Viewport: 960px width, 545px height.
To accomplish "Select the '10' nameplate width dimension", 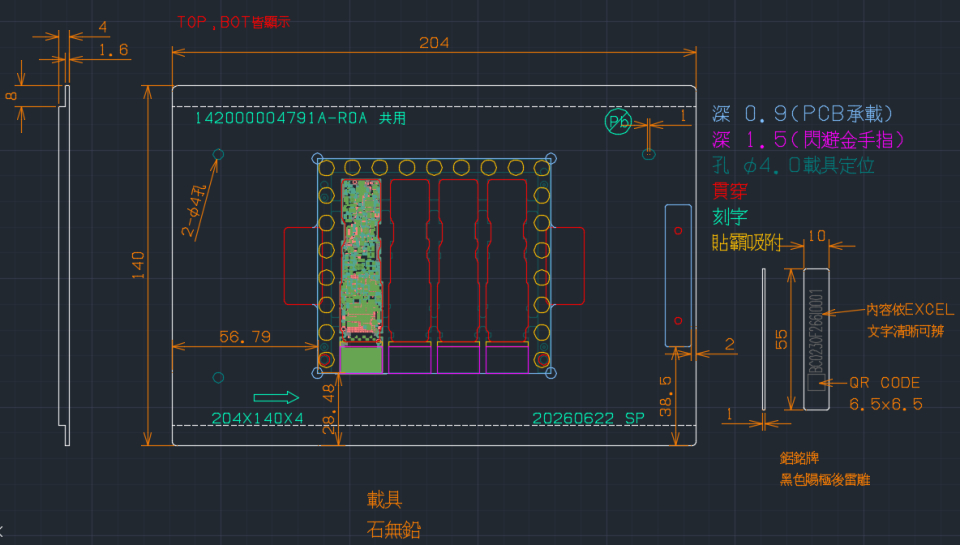I will [x=817, y=236].
